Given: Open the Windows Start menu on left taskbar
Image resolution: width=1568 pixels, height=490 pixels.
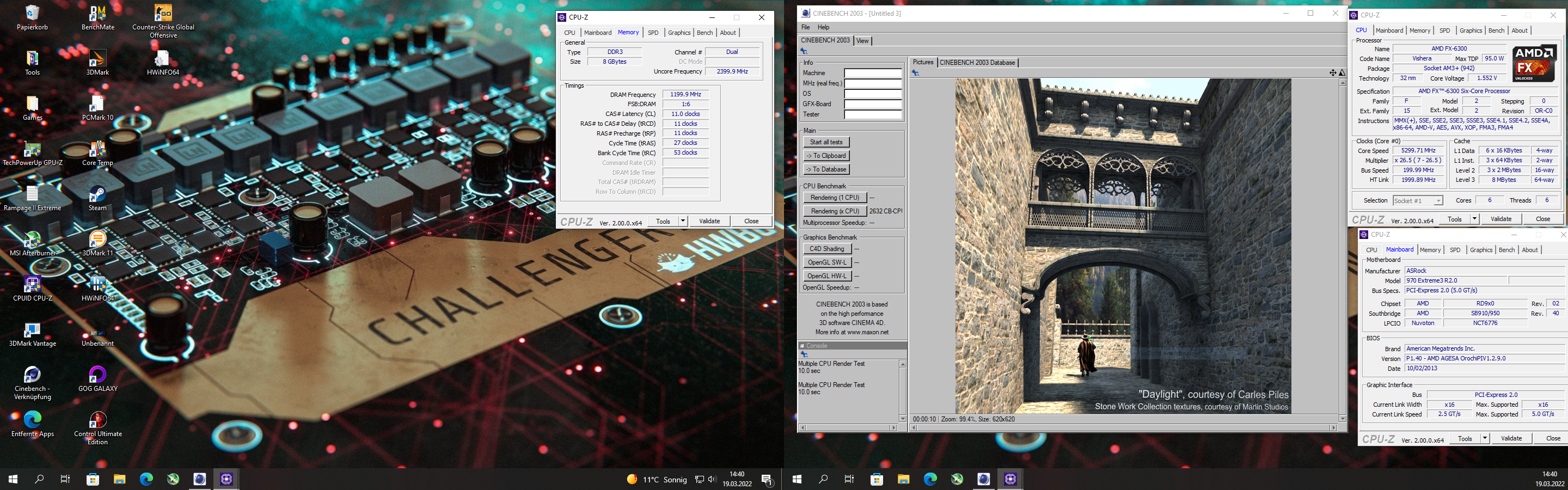Looking at the screenshot, I should pos(13,479).
